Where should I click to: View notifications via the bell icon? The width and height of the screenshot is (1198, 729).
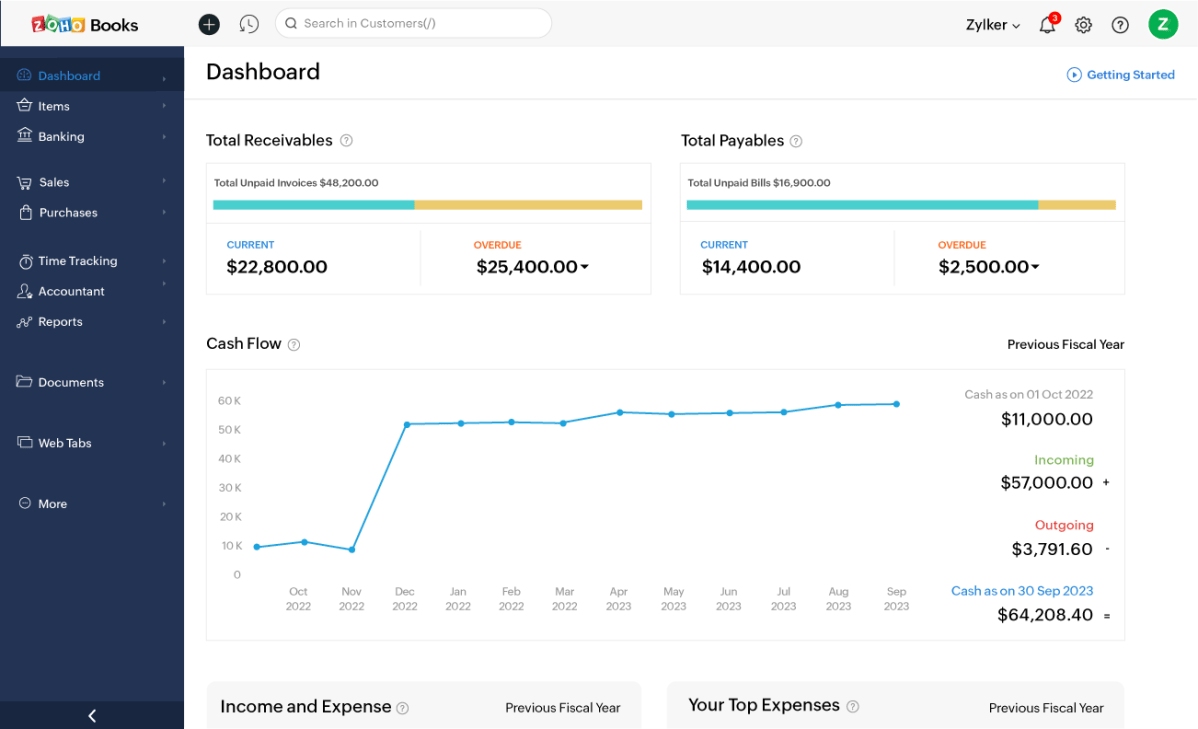pyautogui.click(x=1046, y=25)
